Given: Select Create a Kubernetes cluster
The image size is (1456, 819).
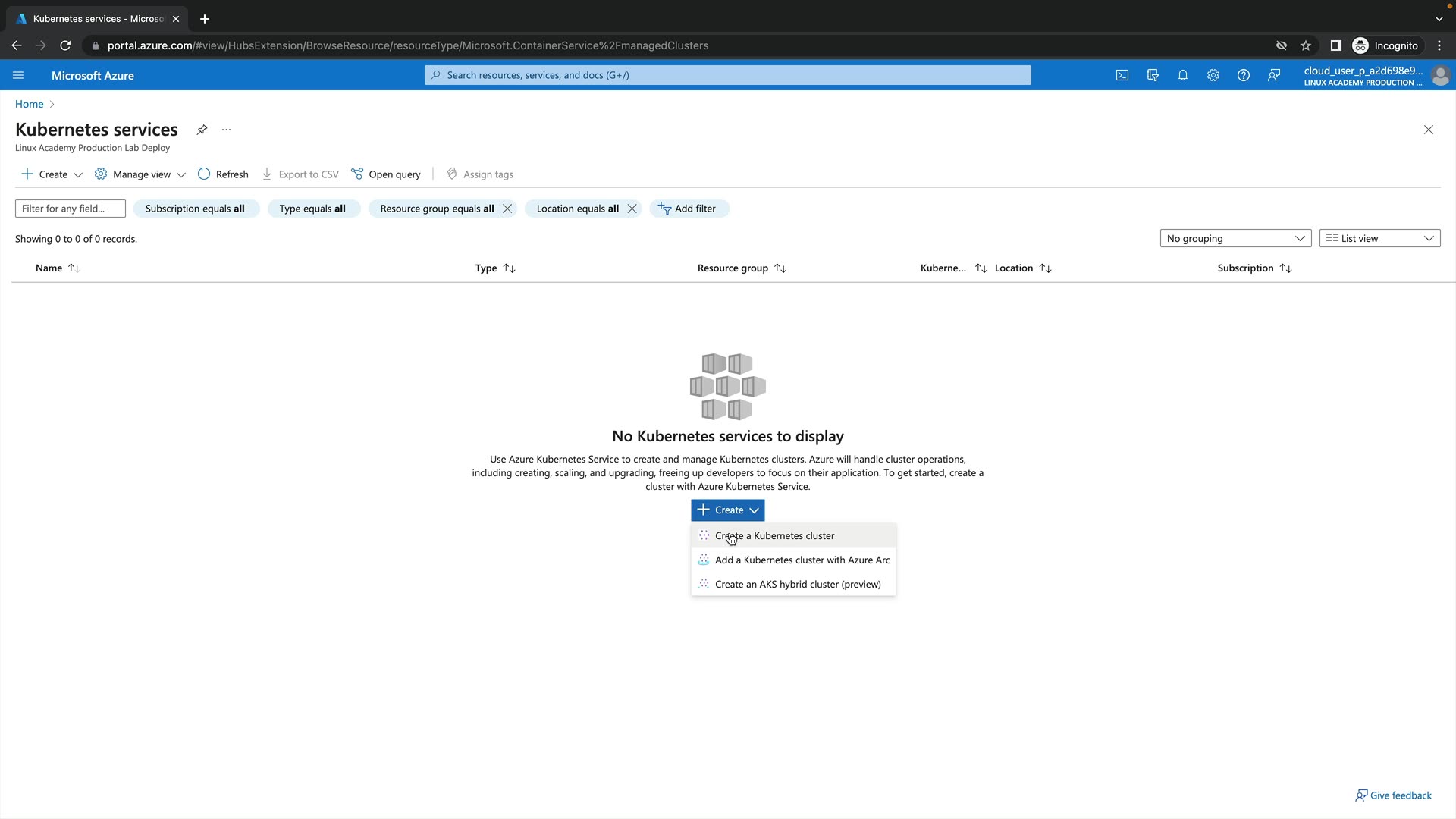Looking at the screenshot, I should (x=774, y=536).
